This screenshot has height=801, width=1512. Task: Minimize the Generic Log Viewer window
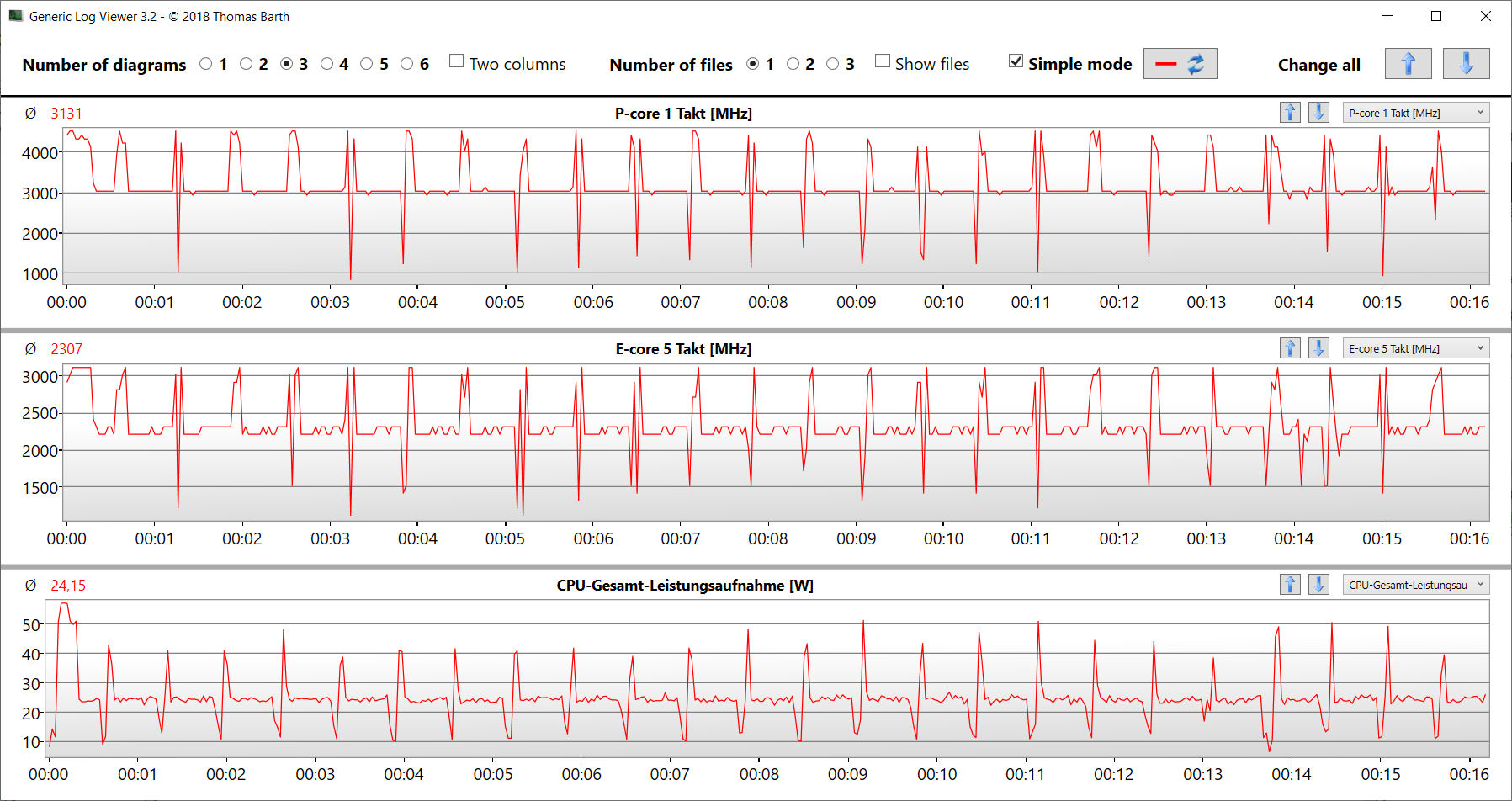[1388, 16]
